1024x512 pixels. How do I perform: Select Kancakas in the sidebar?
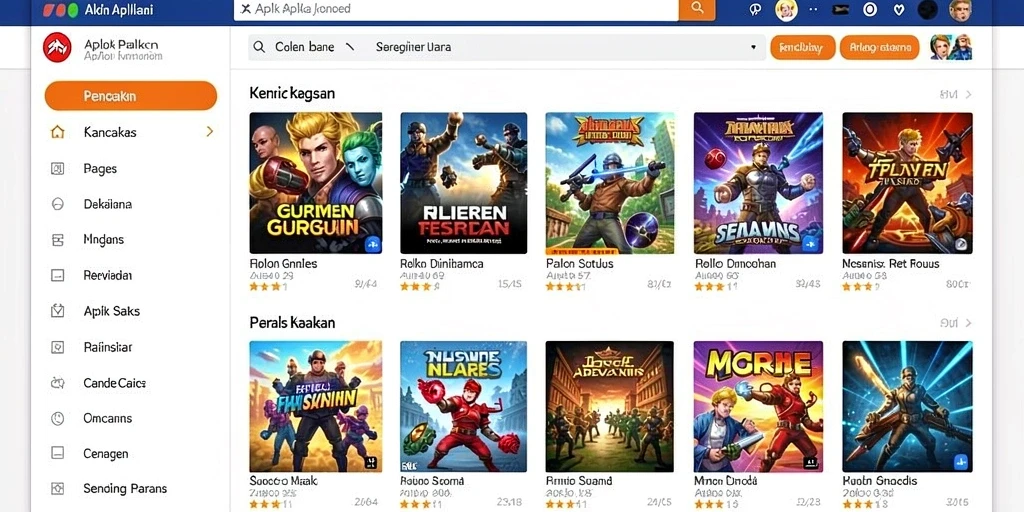point(110,132)
